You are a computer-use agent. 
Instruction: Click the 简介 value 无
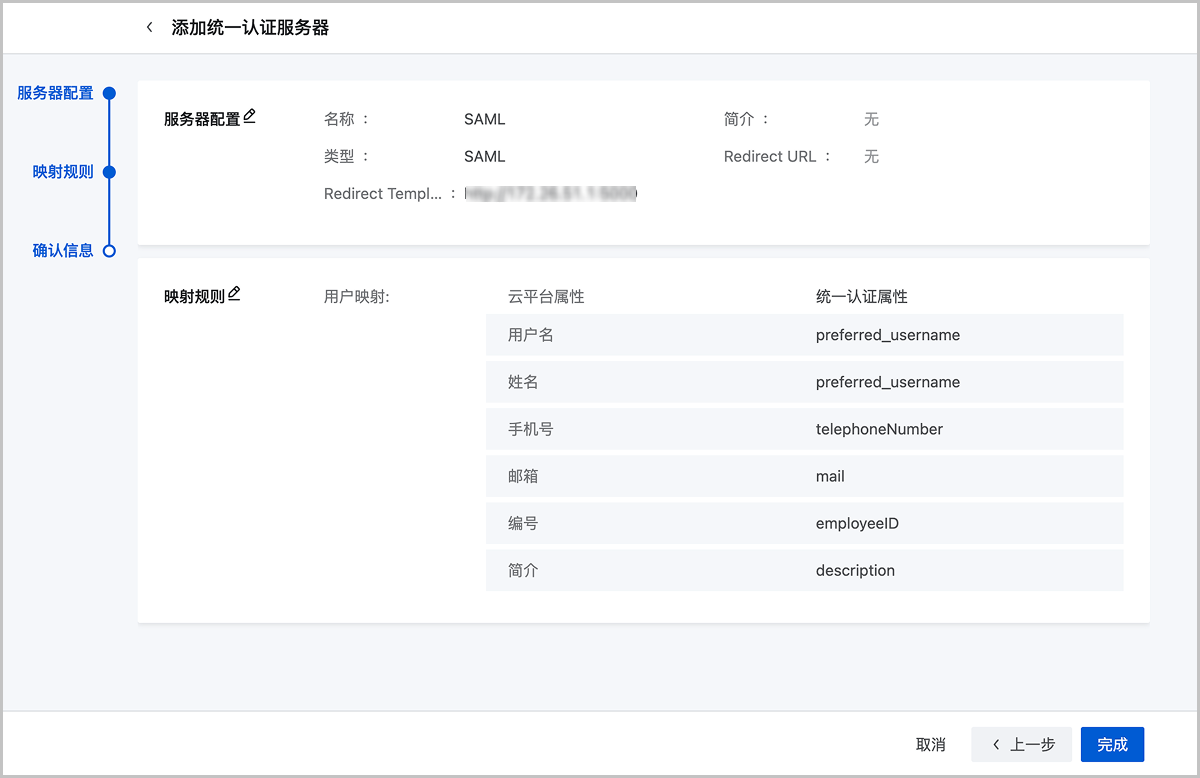coord(871,119)
